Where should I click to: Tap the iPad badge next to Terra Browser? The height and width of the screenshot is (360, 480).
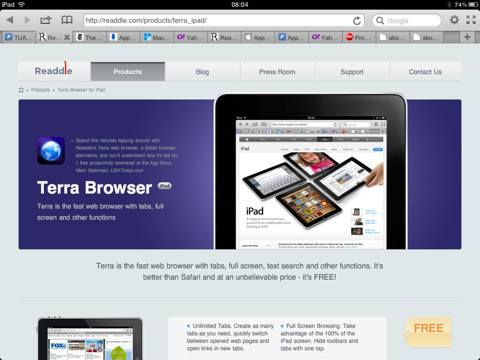click(165, 186)
